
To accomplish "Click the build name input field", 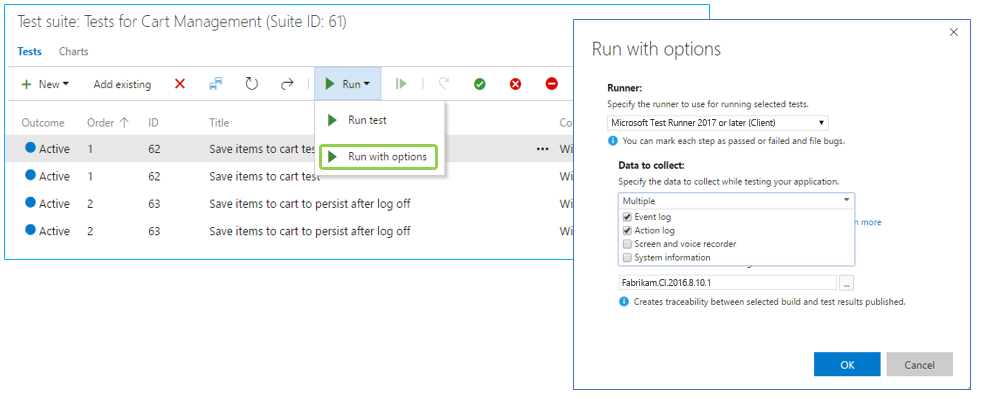I will tap(727, 282).
